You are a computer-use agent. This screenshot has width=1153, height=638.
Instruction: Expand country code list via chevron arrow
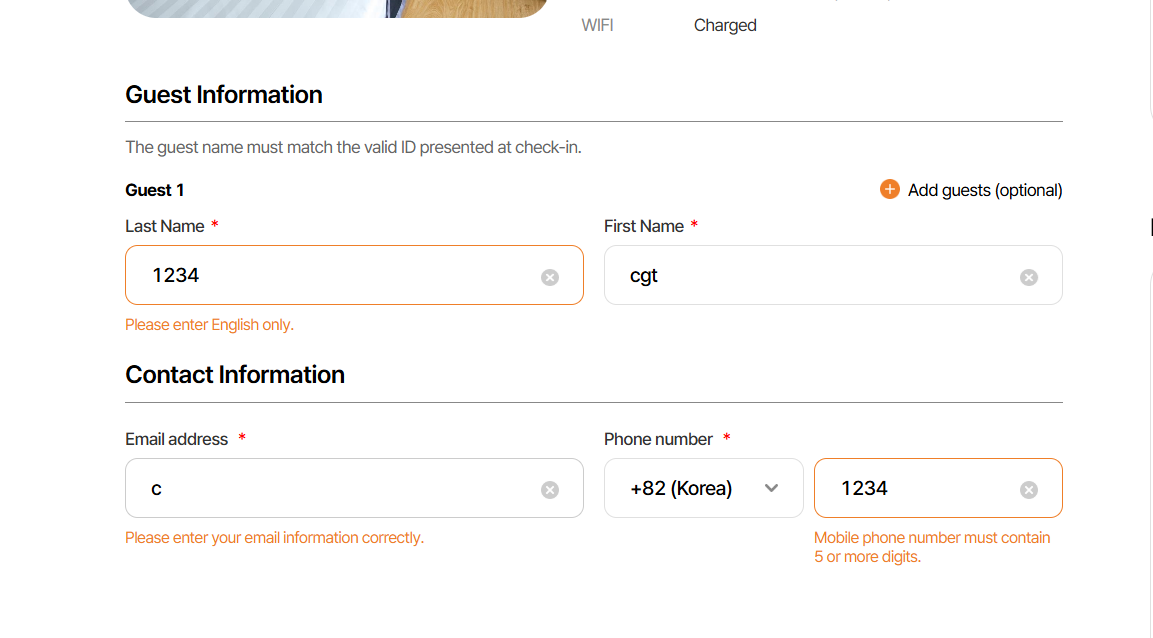(771, 488)
